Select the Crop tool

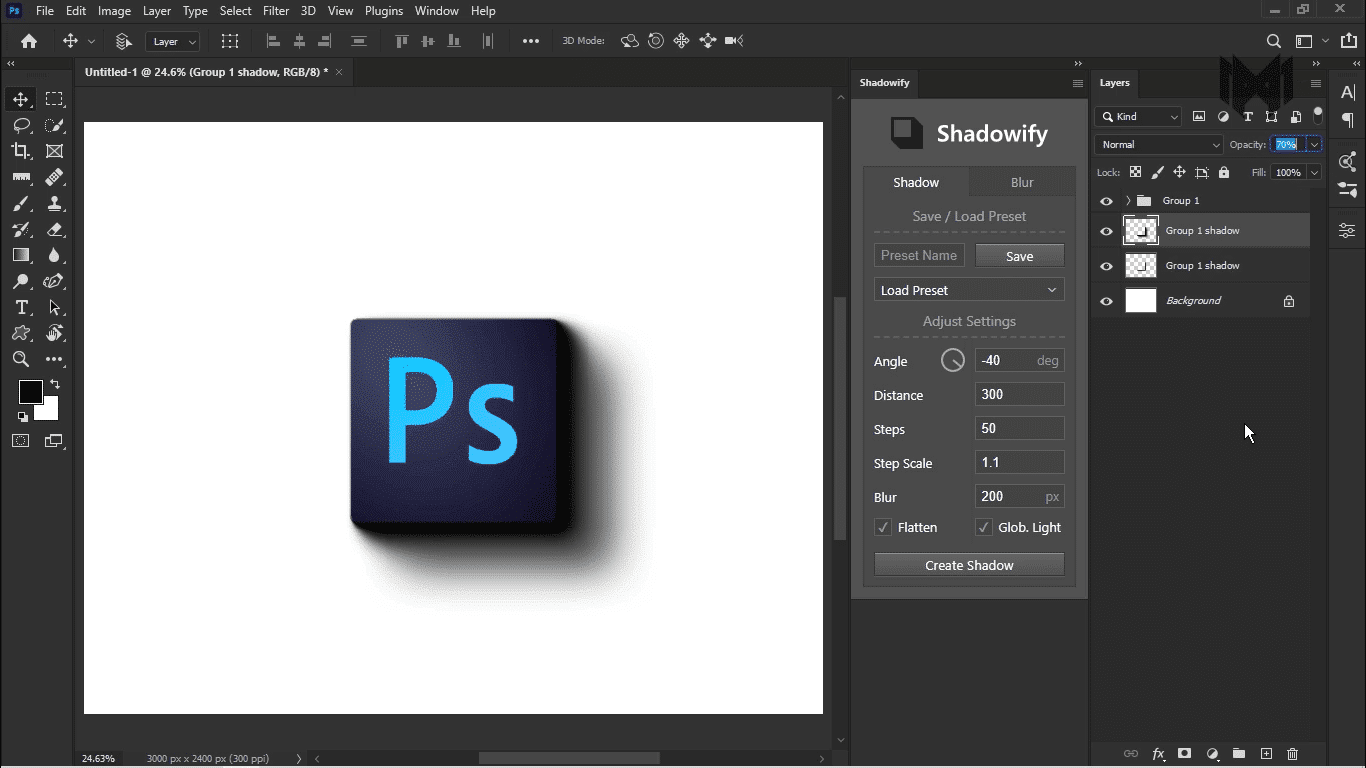(20, 151)
